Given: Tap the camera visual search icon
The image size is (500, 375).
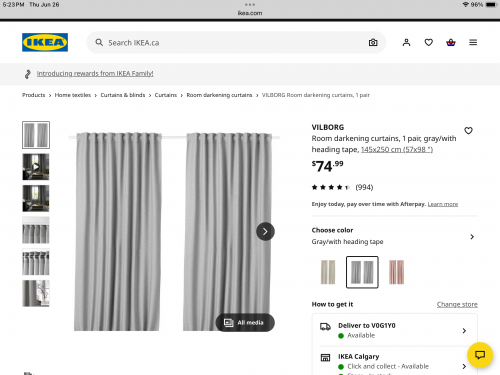Looking at the screenshot, I should (373, 43).
